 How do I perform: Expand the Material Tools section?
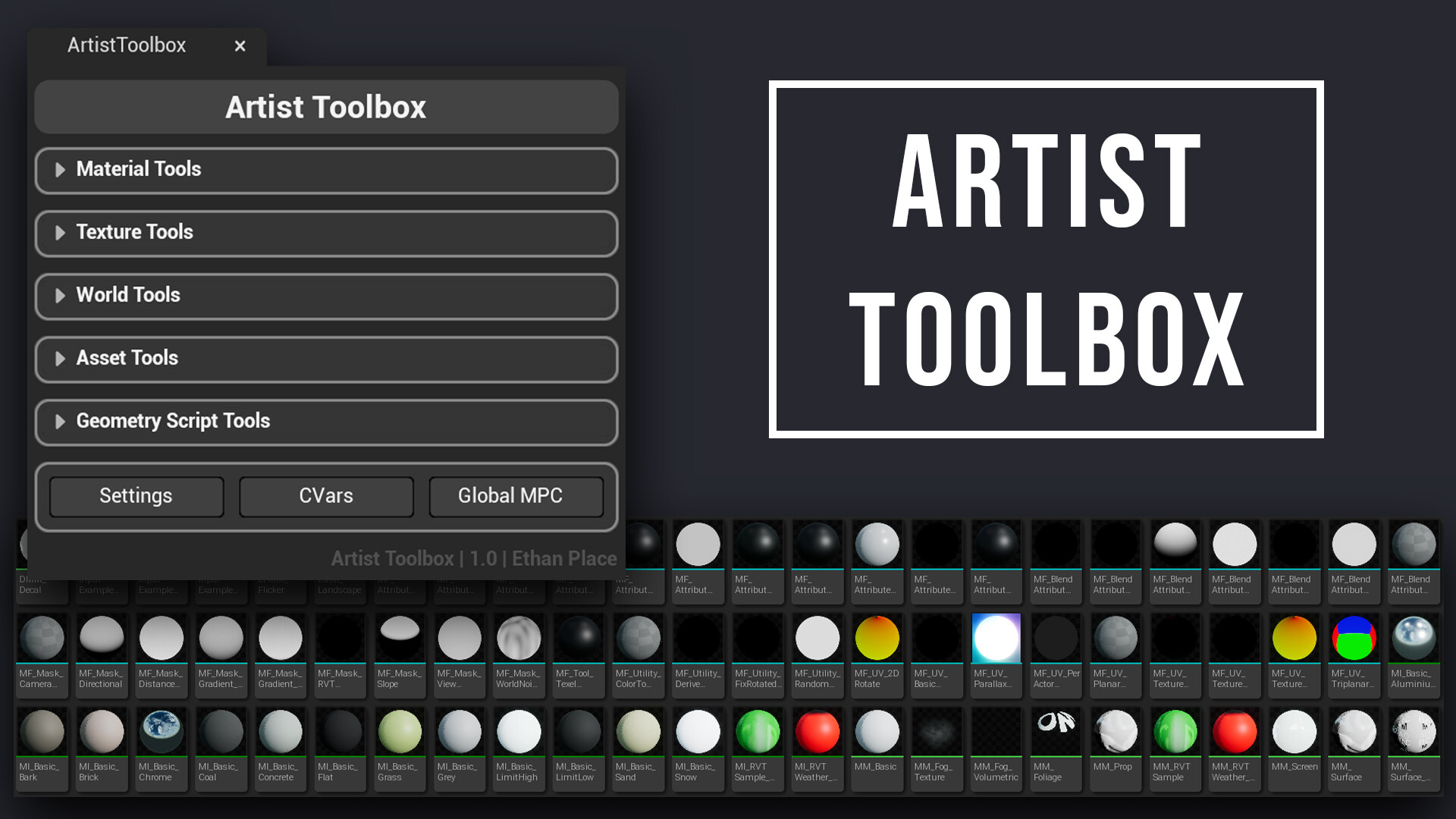pos(326,171)
